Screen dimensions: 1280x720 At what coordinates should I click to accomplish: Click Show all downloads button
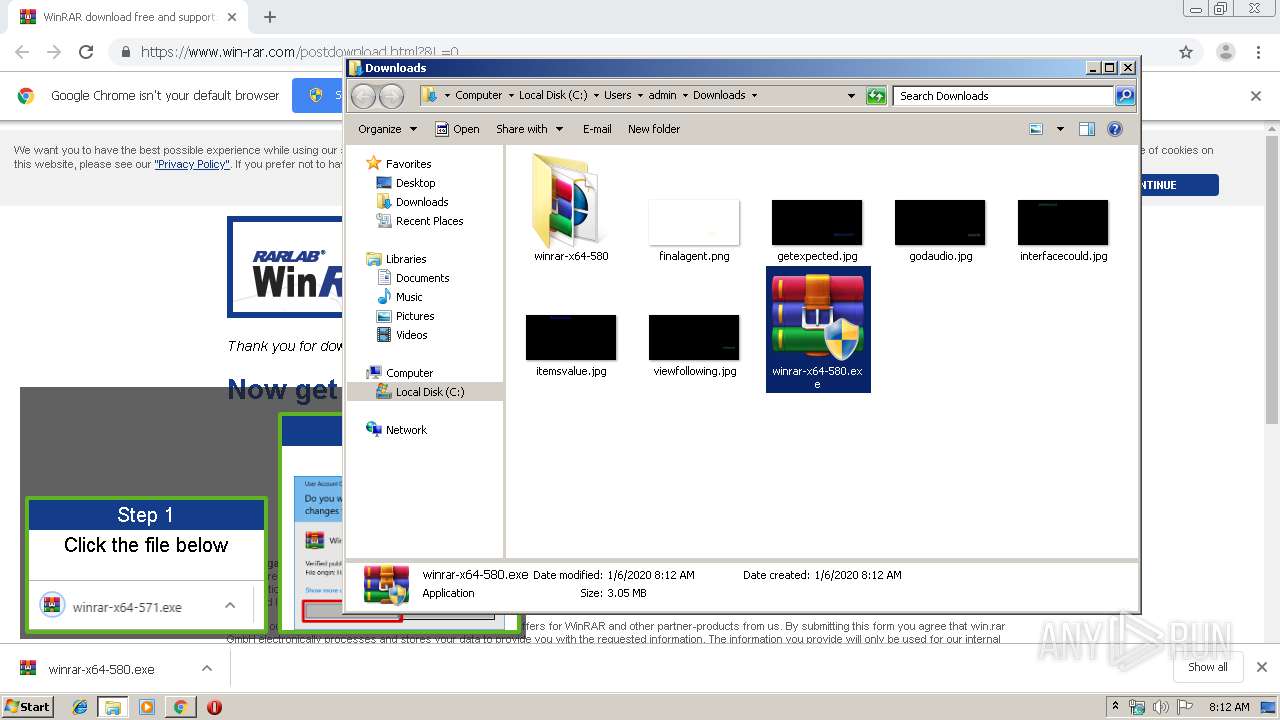[x=1208, y=667]
